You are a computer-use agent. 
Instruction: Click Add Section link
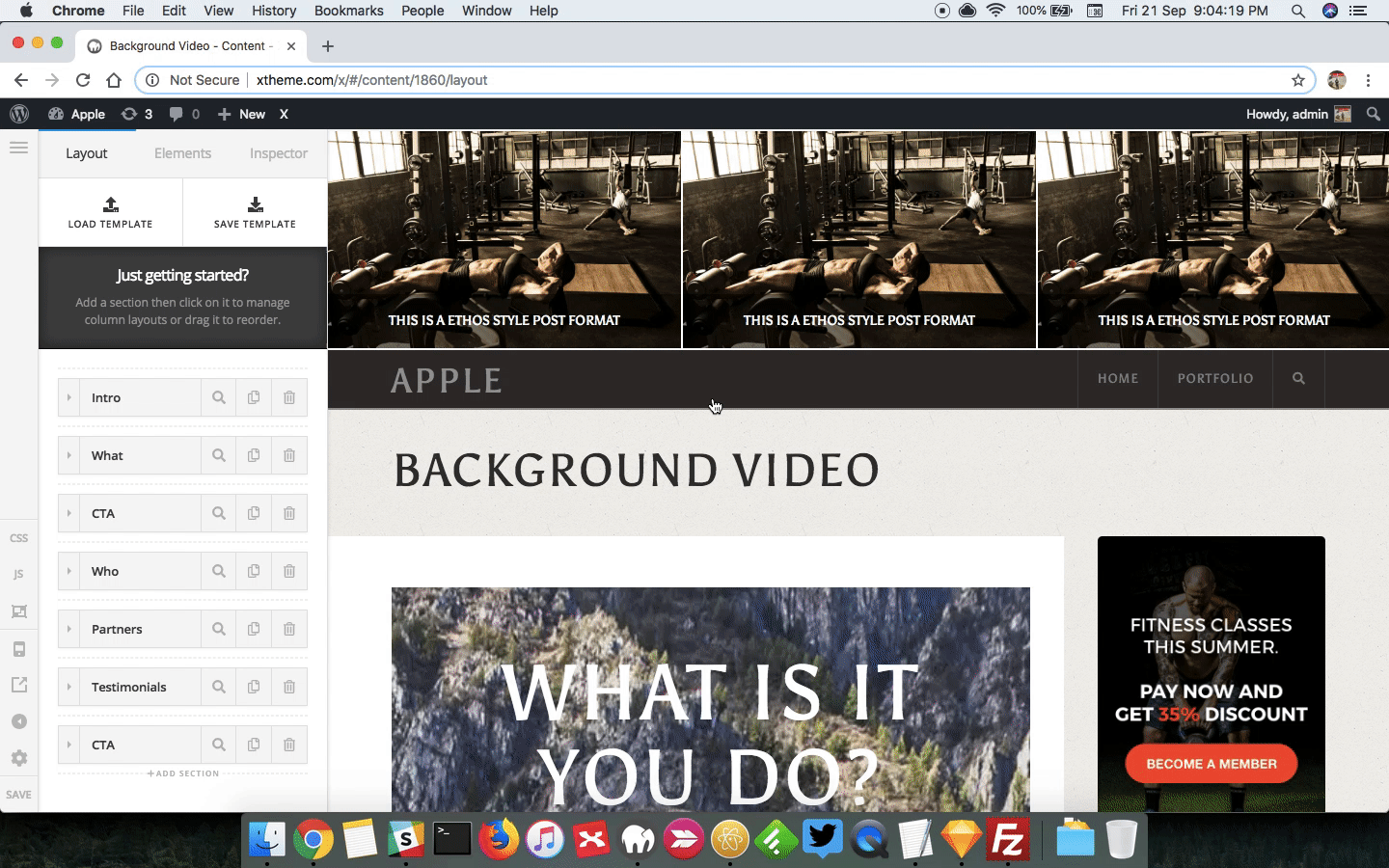183,773
